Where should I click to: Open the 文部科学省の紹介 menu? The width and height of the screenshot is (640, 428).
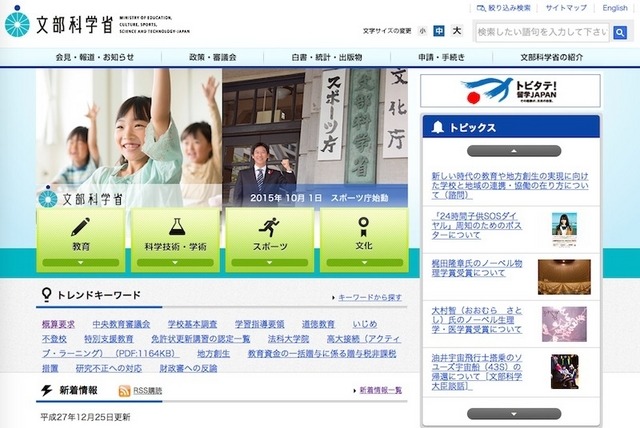click(x=552, y=58)
